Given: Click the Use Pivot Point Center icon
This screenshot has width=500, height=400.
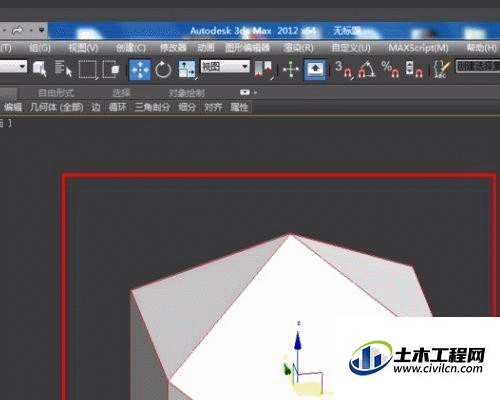Looking at the screenshot, I should (x=264, y=69).
